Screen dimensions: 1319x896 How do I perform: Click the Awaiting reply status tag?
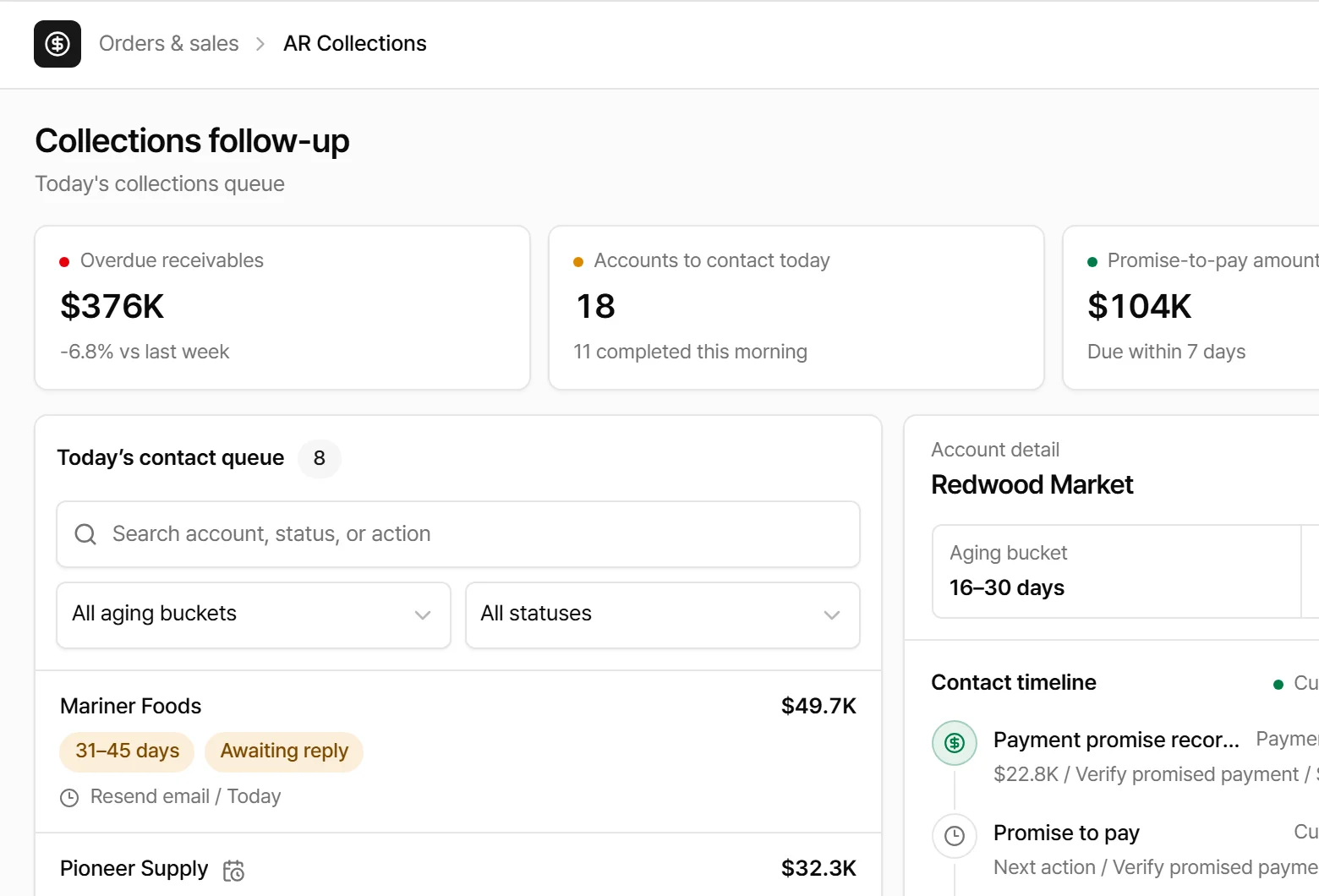284,751
